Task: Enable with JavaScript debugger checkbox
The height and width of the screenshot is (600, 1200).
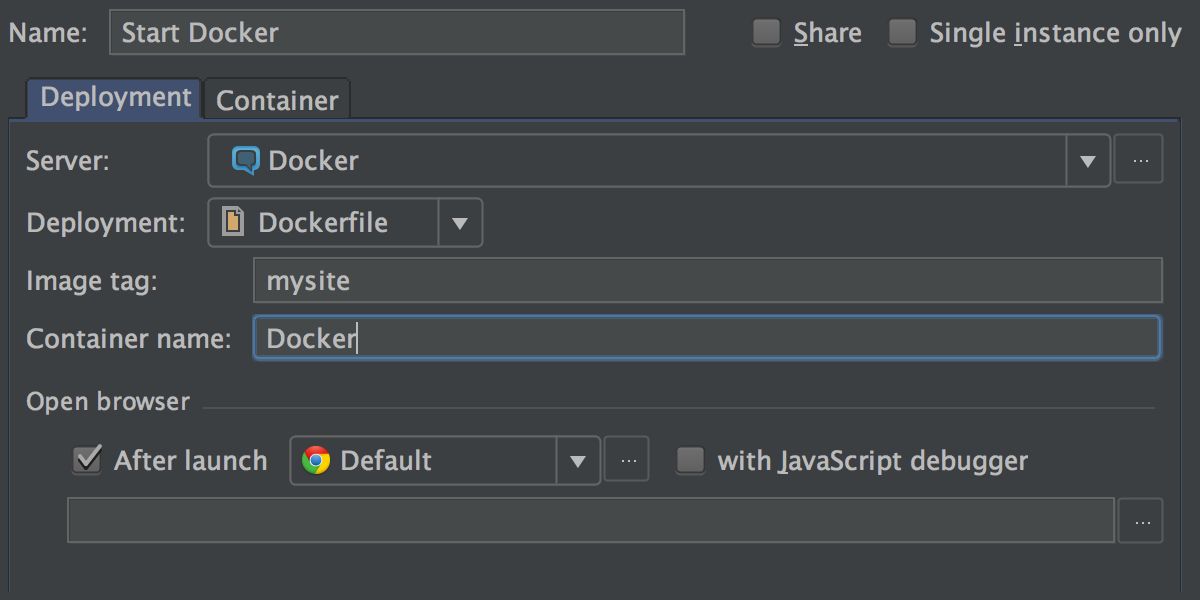Action: [690, 460]
